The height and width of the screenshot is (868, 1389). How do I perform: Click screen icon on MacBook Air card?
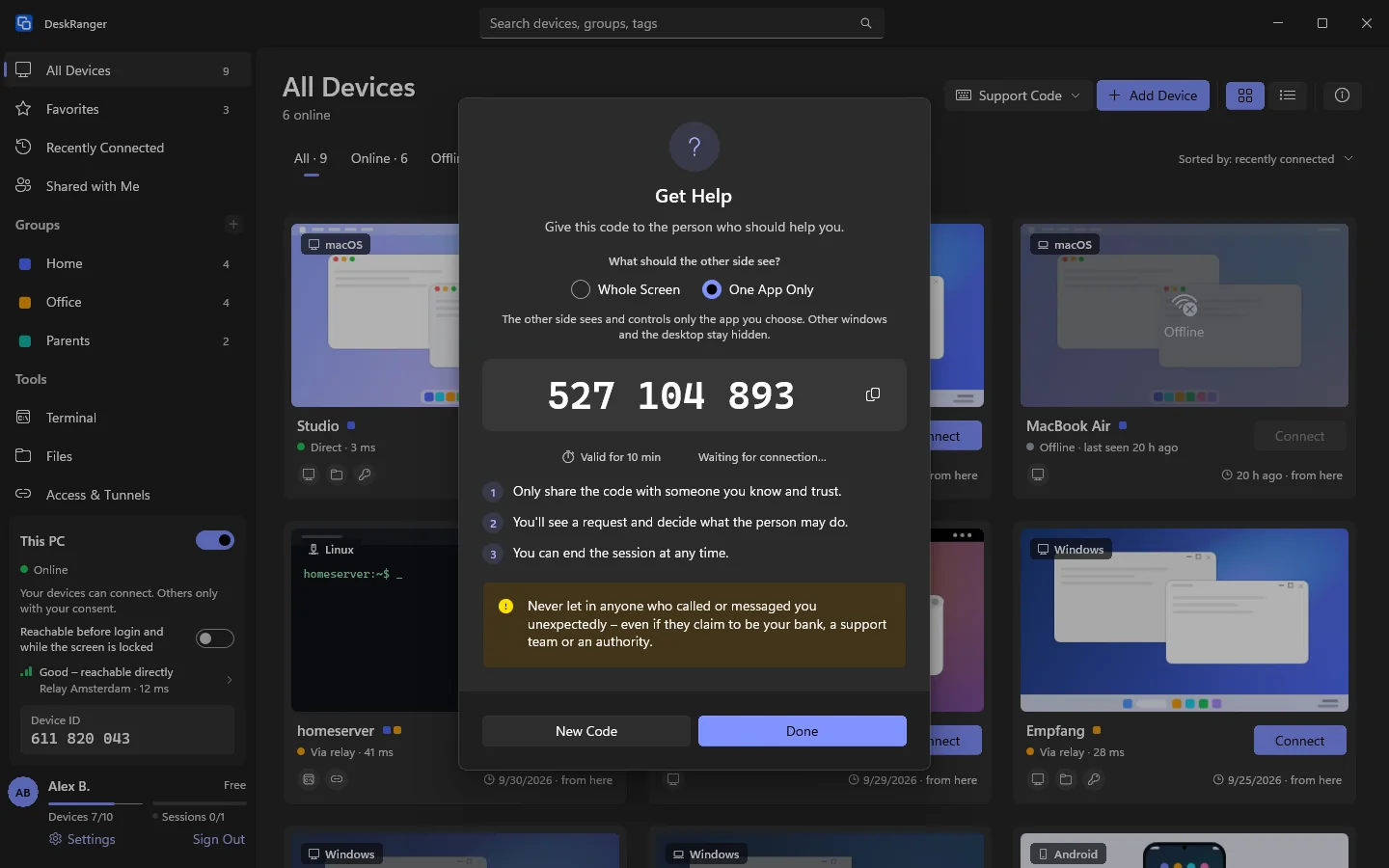pyautogui.click(x=1038, y=475)
